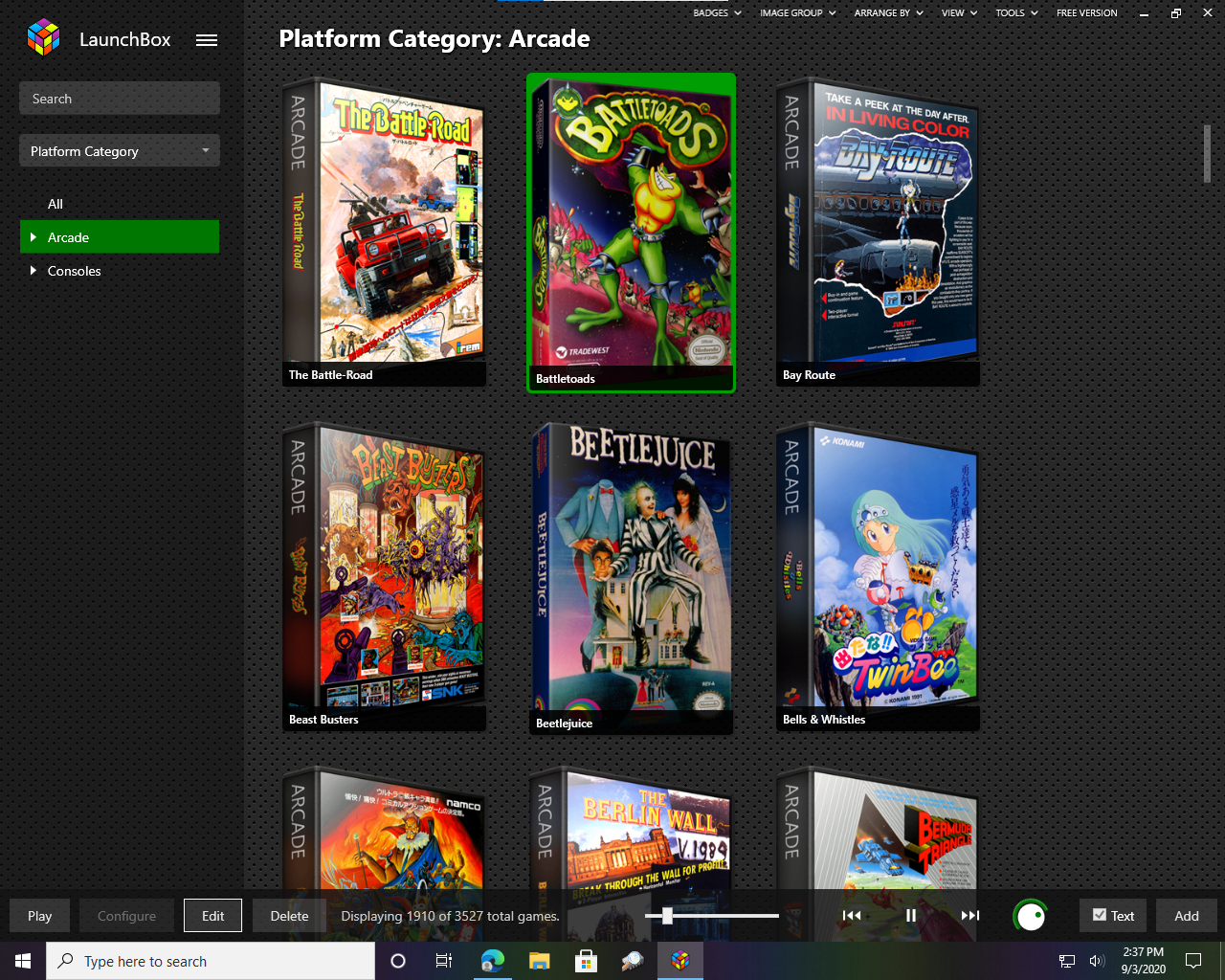
Task: Click the LaunchBox Search field
Action: (120, 99)
